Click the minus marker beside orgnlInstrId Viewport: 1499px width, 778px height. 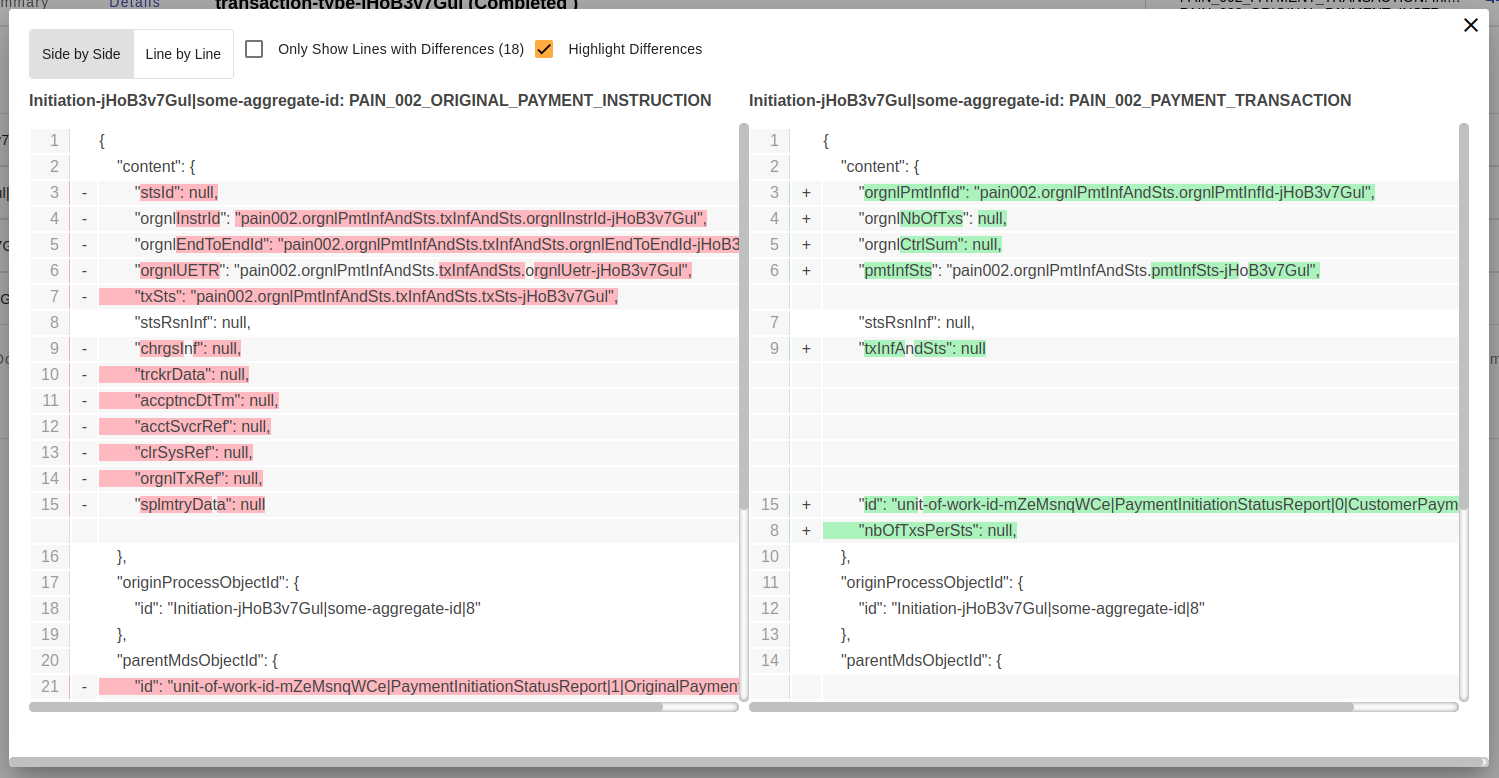[x=84, y=218]
